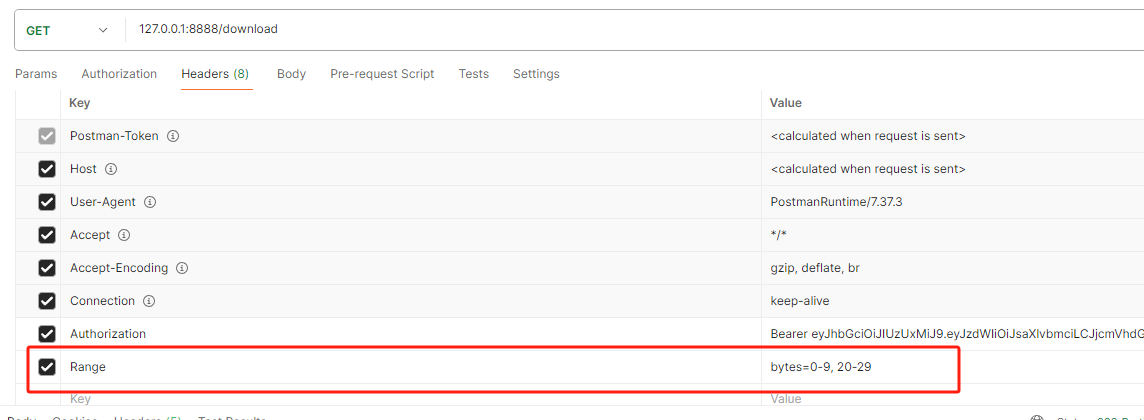This screenshot has height=420, width=1144.
Task: Click the info icon next to Accept
Action: [124, 236]
